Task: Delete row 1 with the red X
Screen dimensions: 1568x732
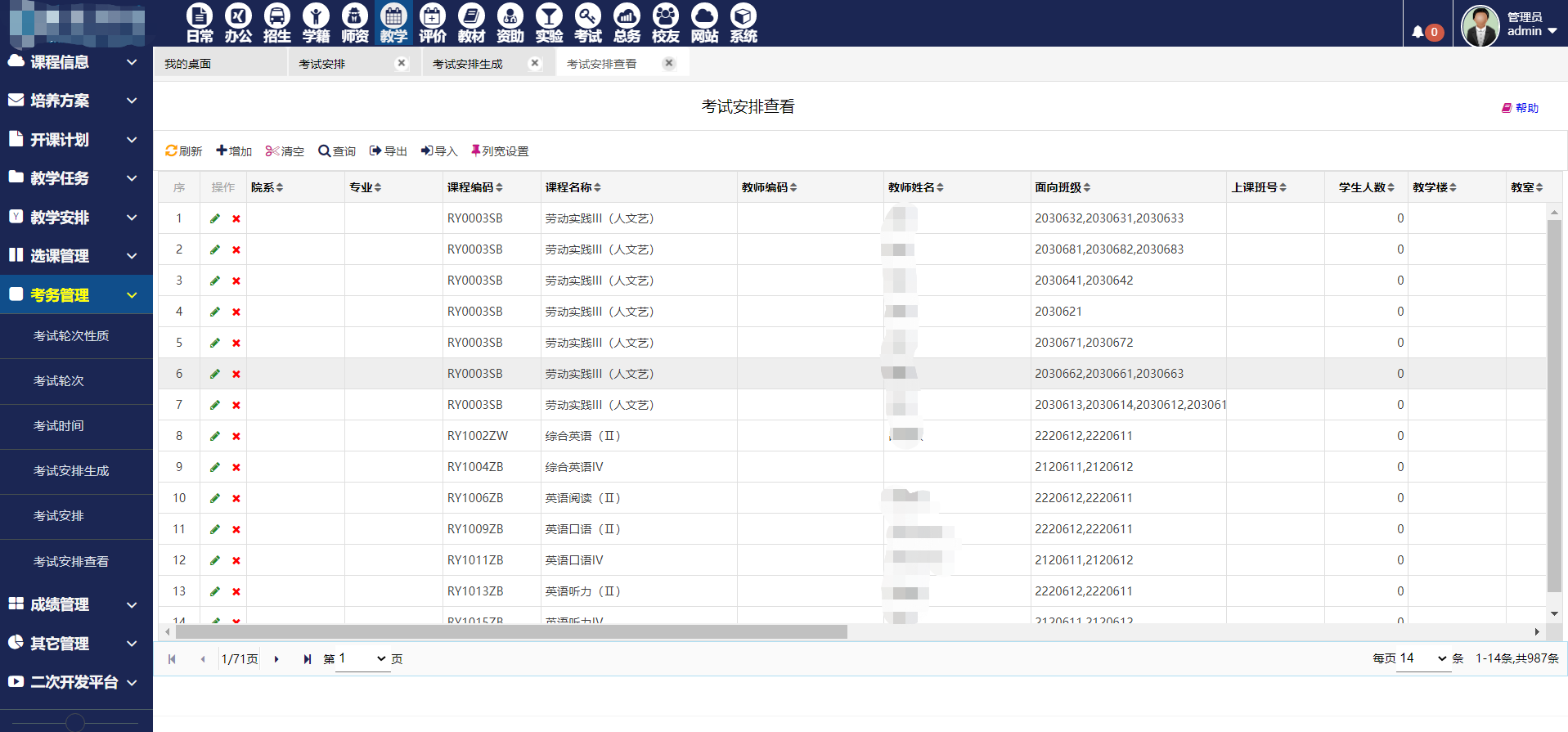Action: click(x=236, y=218)
